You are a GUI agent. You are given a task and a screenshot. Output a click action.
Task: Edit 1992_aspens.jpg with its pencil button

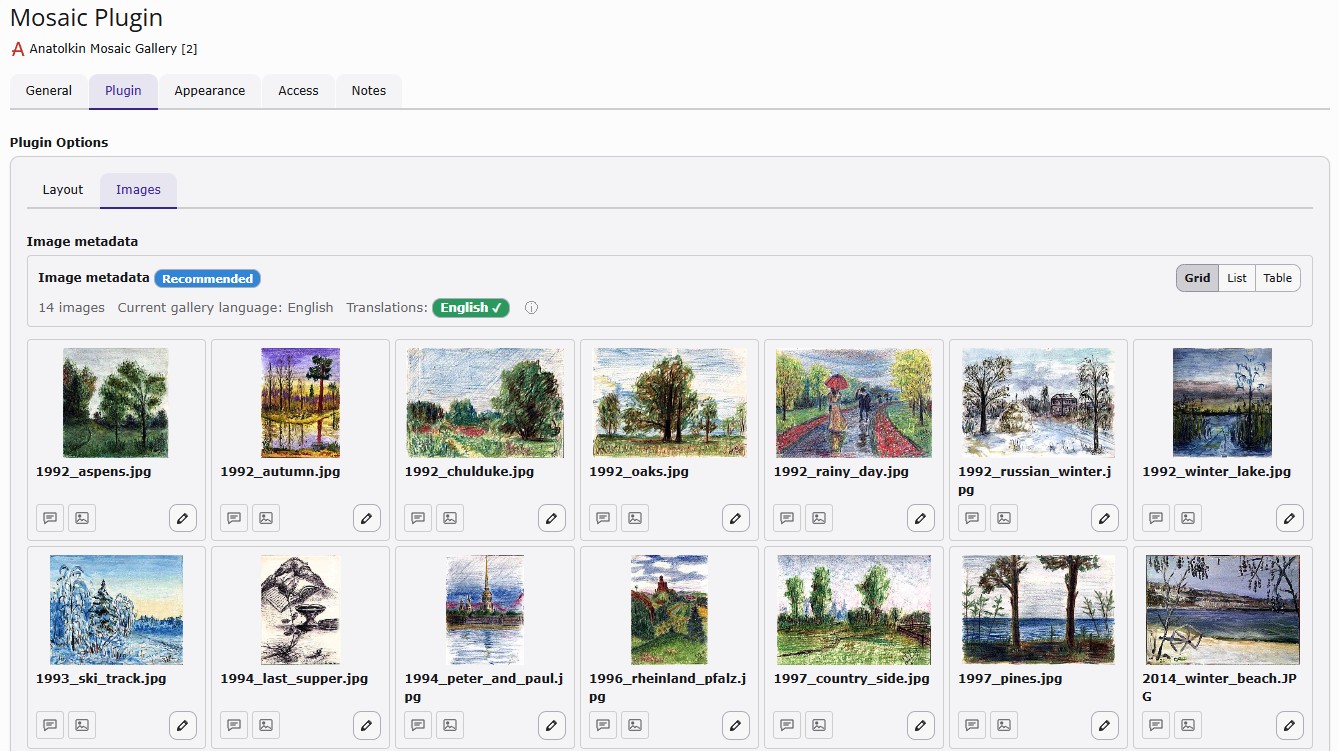182,518
